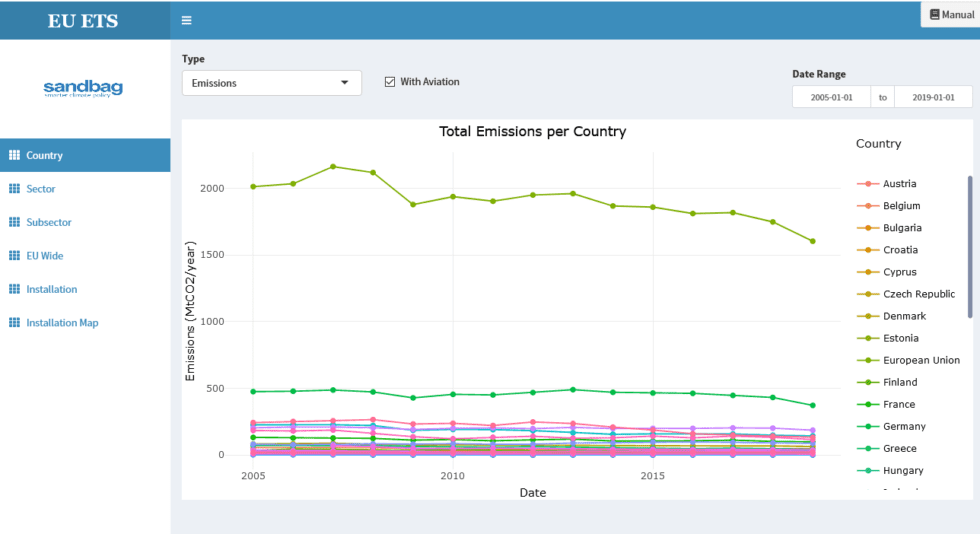Viewport: 980px width, 534px height.
Task: Go to the Installation Map page
Action: tap(62, 323)
